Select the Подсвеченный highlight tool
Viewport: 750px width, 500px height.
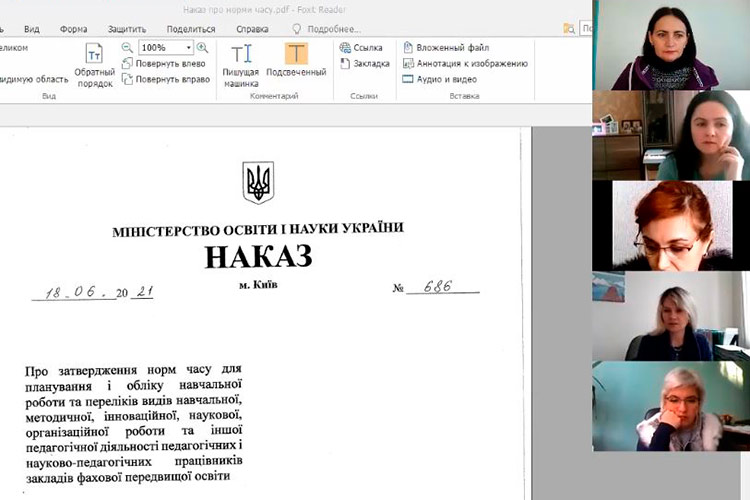tap(296, 60)
